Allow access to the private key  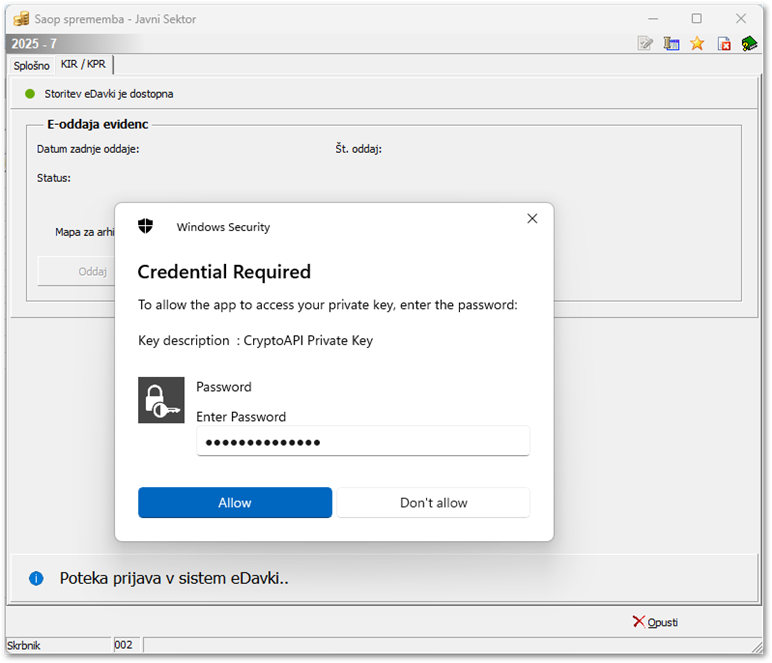pos(235,503)
